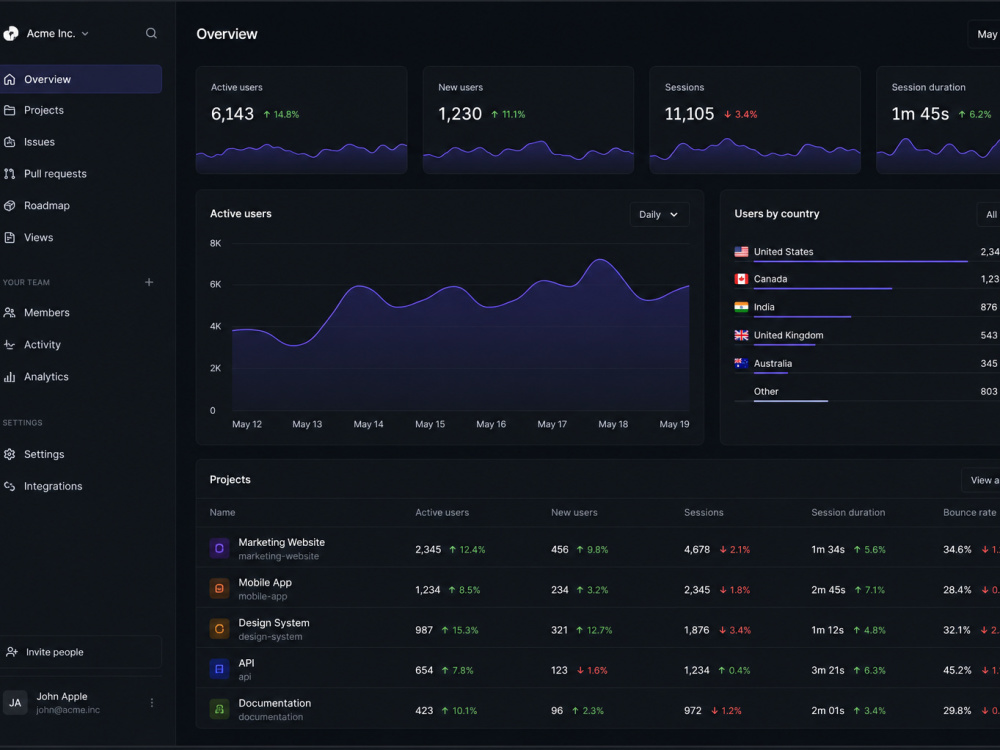Screen dimensions: 1000x750
Task: Click the Invite people add-user icon
Action: (x=11, y=652)
